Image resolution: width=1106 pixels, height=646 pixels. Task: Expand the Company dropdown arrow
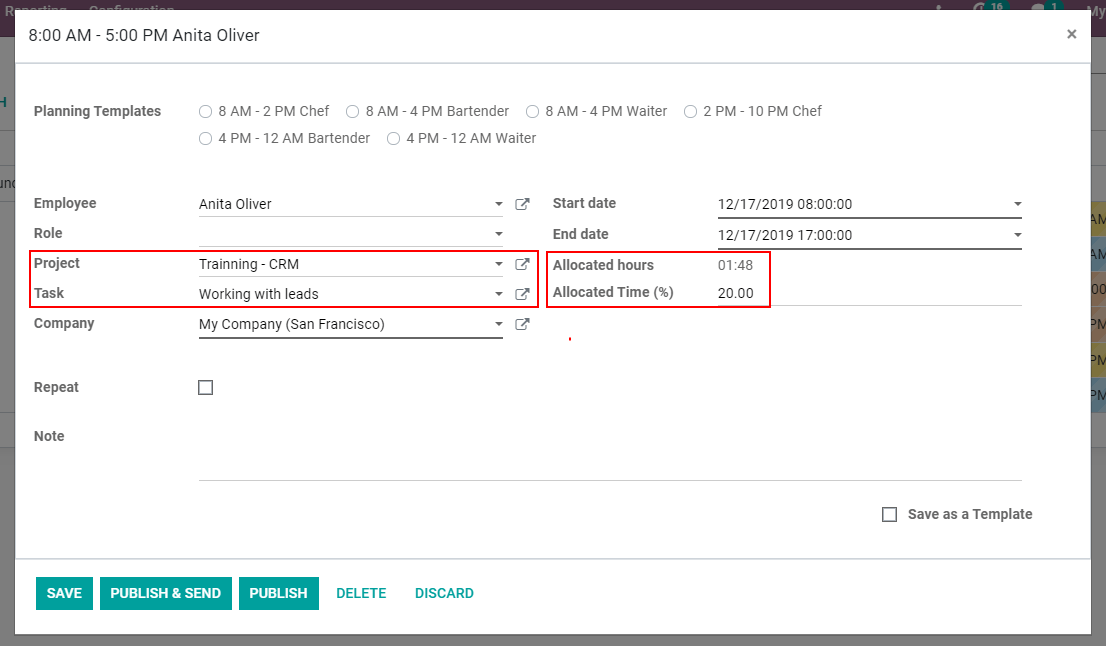[499, 324]
